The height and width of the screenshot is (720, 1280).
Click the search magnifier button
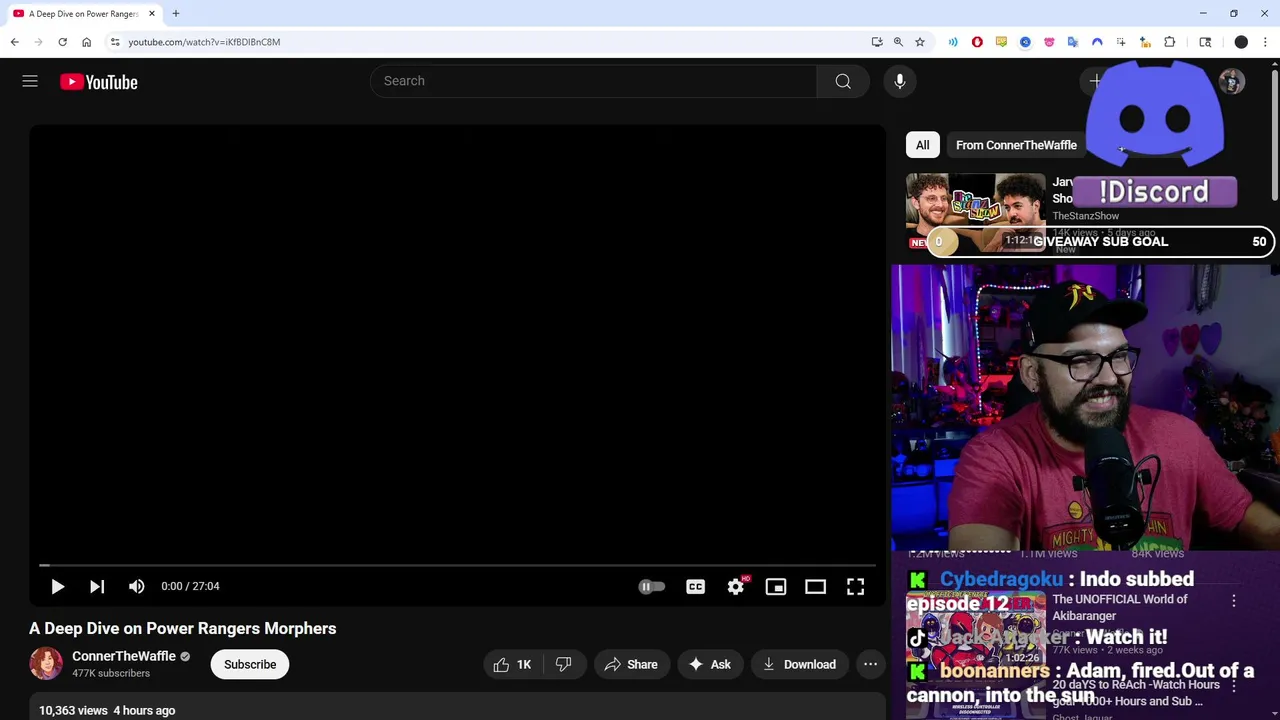coord(843,81)
